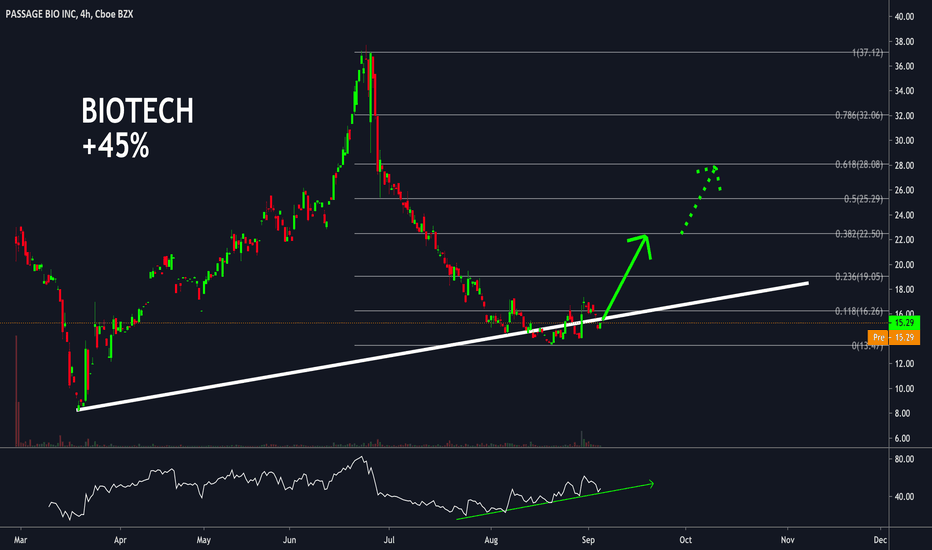Click the Sep label on time axis
The image size is (932, 550).
tap(588, 540)
